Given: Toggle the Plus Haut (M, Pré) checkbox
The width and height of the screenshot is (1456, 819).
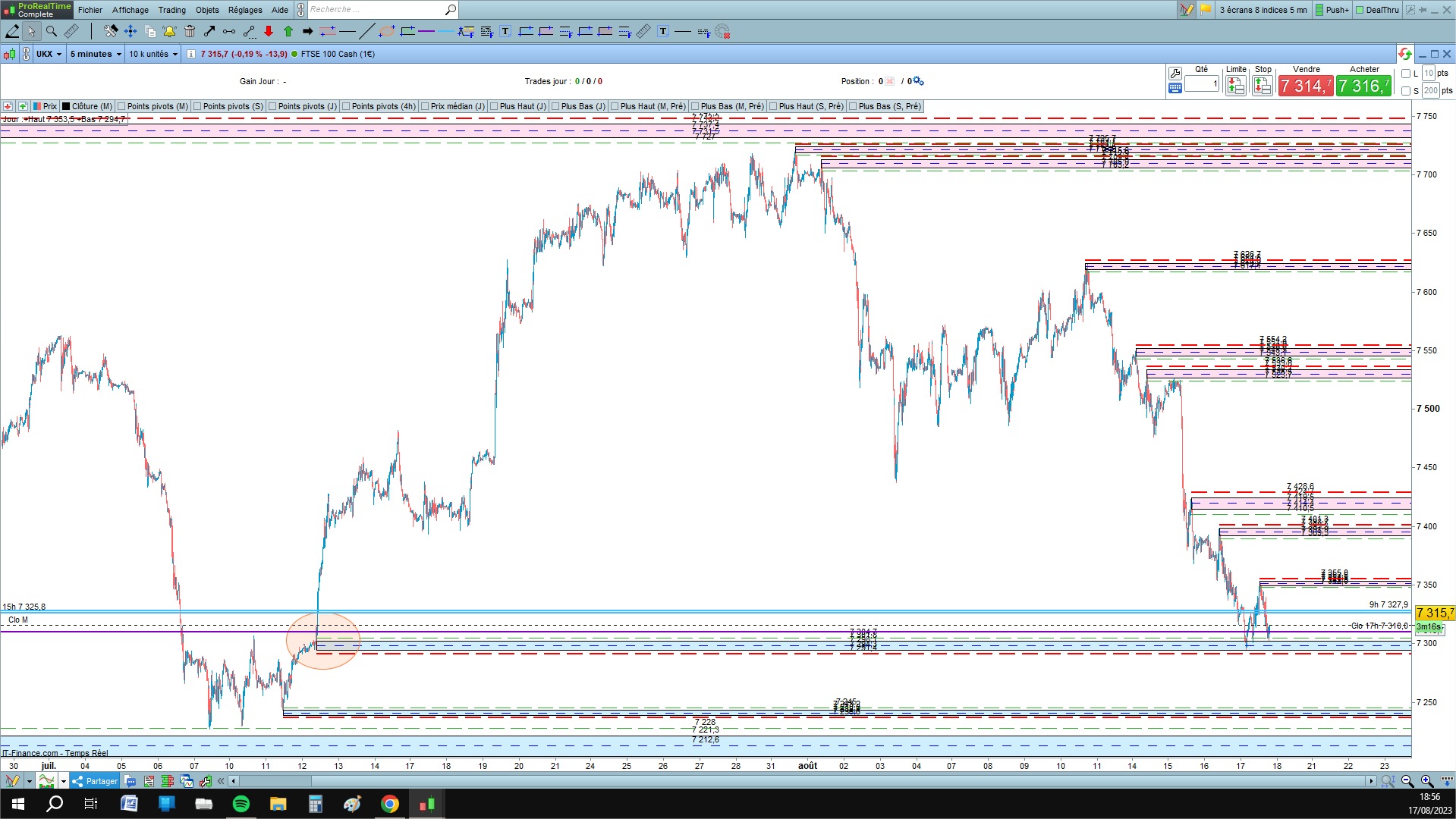Looking at the screenshot, I should click(615, 107).
